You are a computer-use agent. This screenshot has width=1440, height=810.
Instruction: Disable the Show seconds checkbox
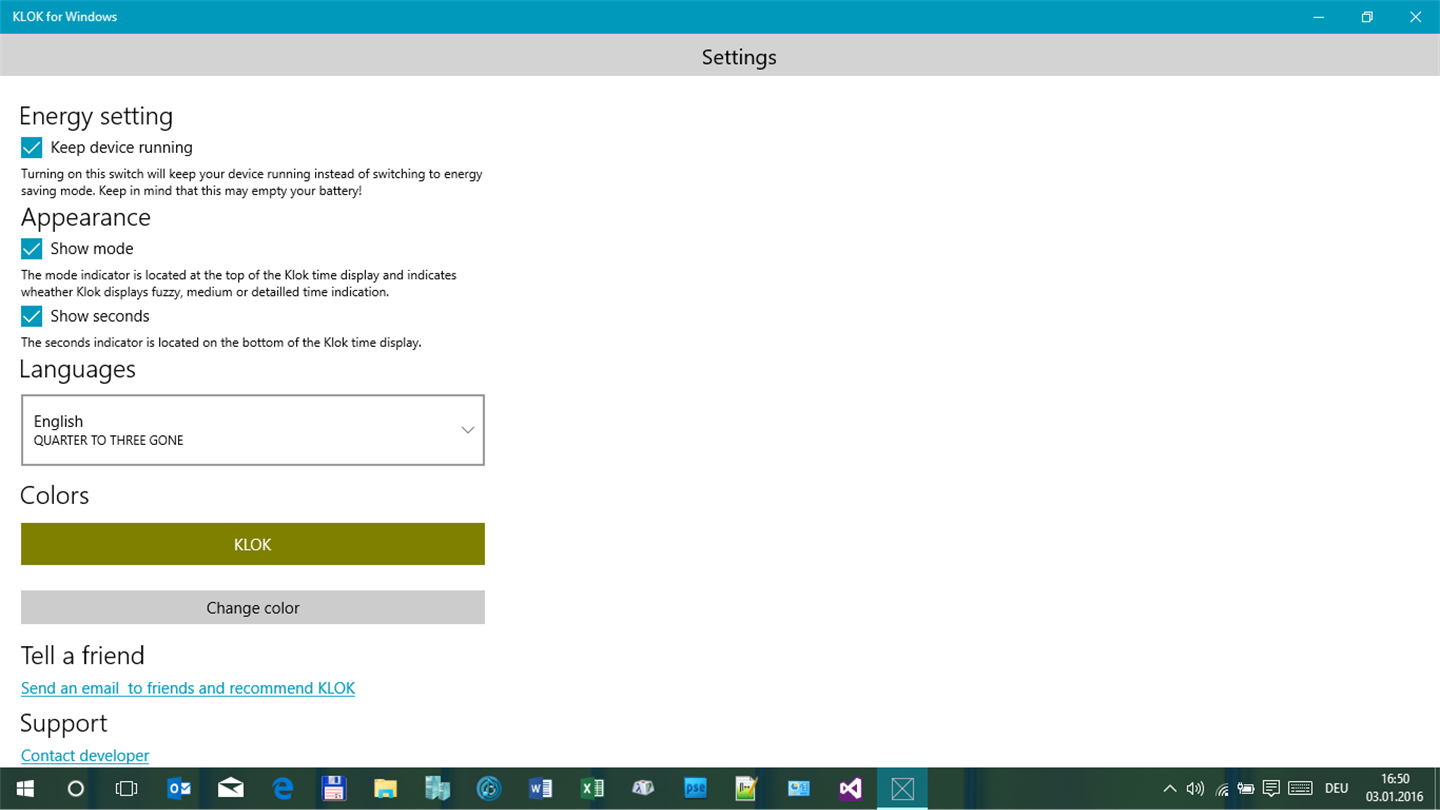point(32,316)
